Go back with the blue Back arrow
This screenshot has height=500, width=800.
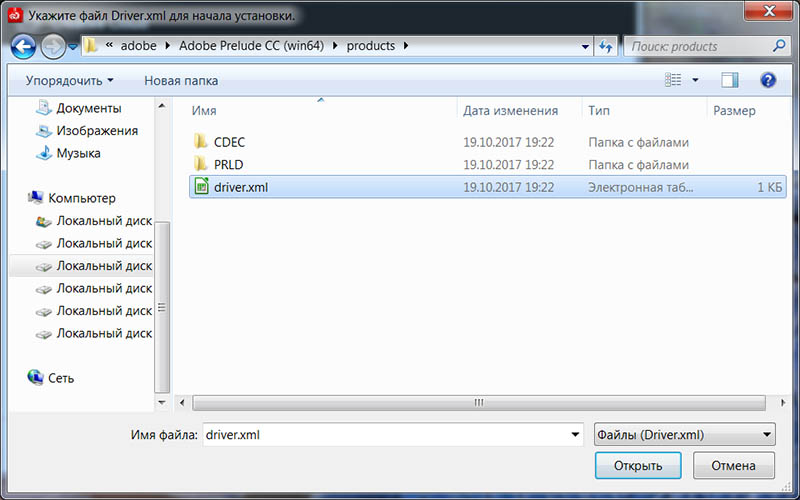23,47
